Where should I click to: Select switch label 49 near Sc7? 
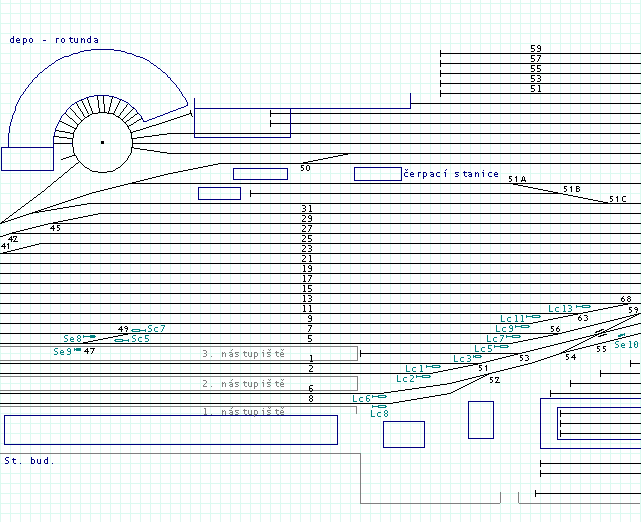pos(123,329)
